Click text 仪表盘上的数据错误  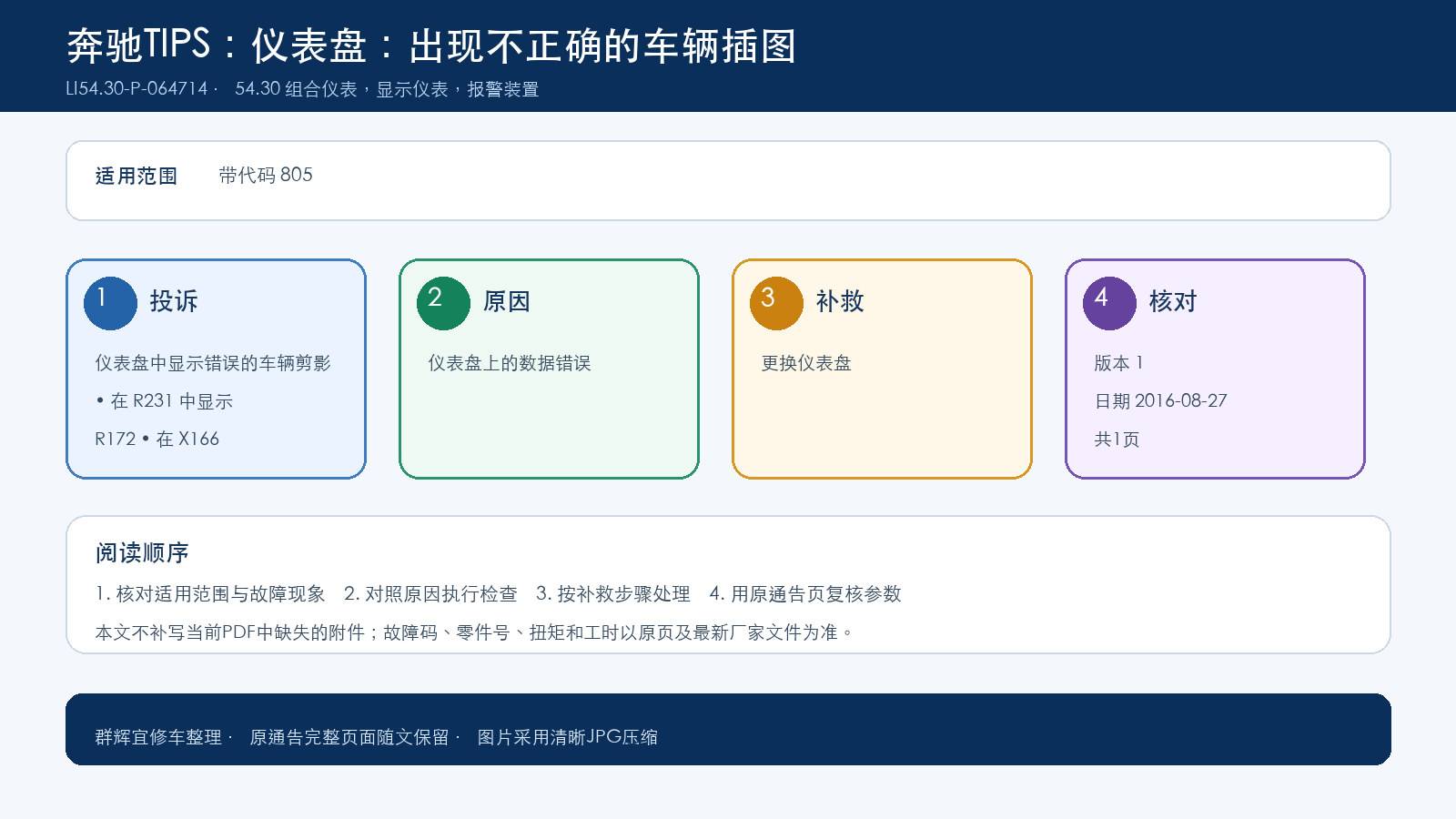coord(510,363)
